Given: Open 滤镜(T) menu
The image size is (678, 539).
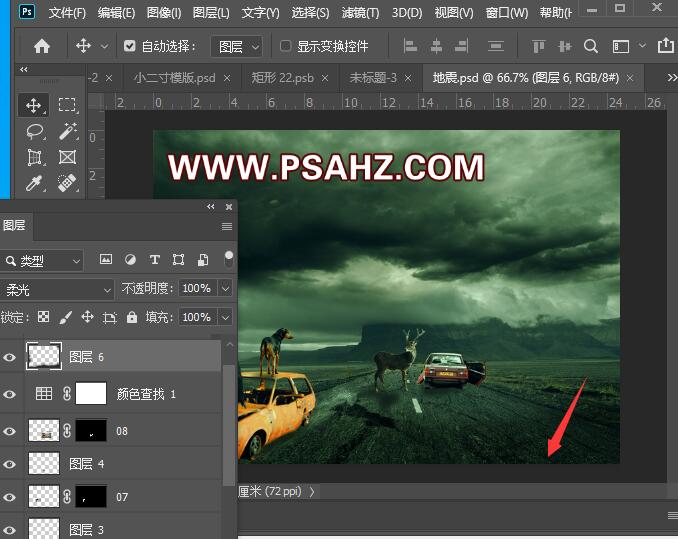Looking at the screenshot, I should (360, 13).
